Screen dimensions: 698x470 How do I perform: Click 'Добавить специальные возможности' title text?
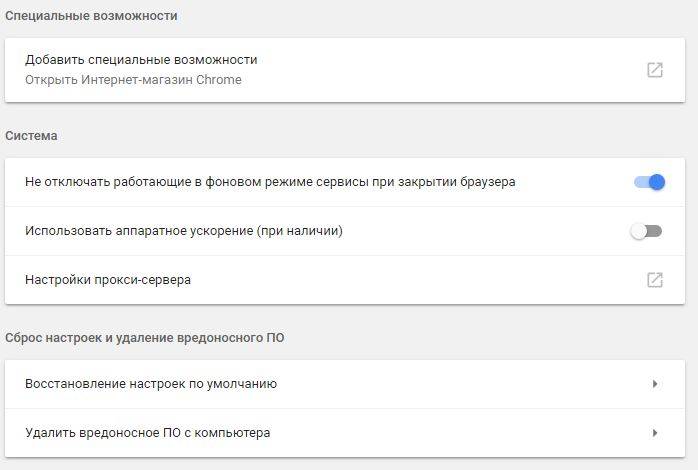tap(141, 60)
